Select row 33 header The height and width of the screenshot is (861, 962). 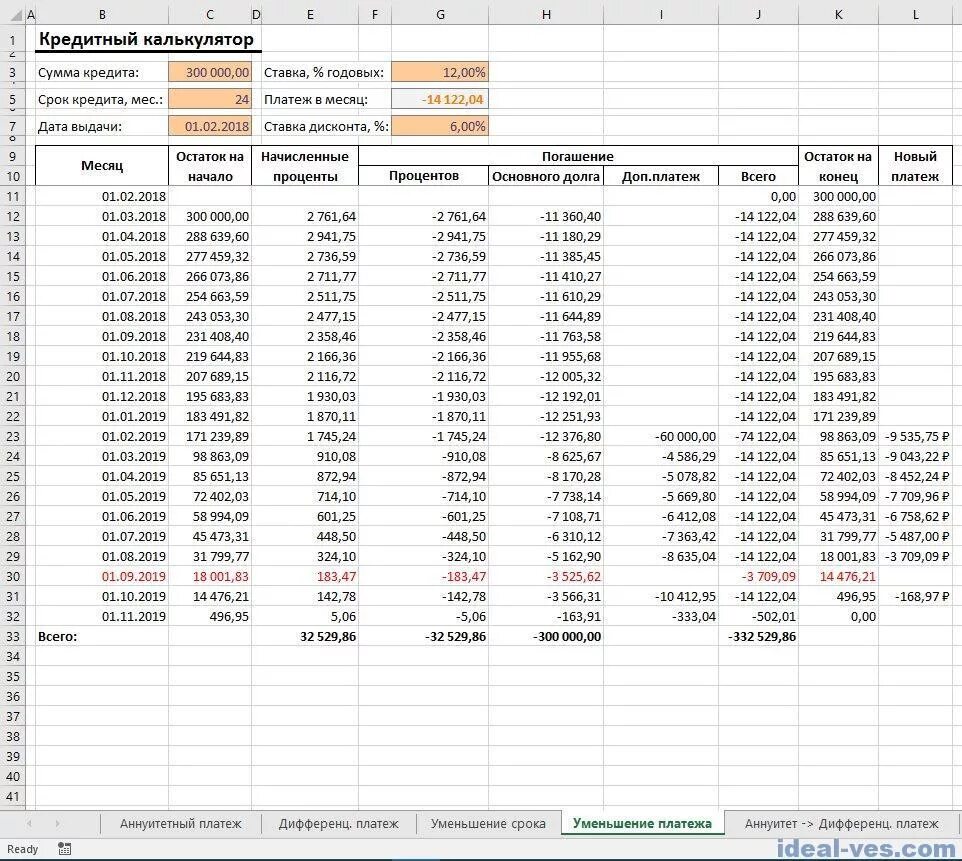click(13, 636)
